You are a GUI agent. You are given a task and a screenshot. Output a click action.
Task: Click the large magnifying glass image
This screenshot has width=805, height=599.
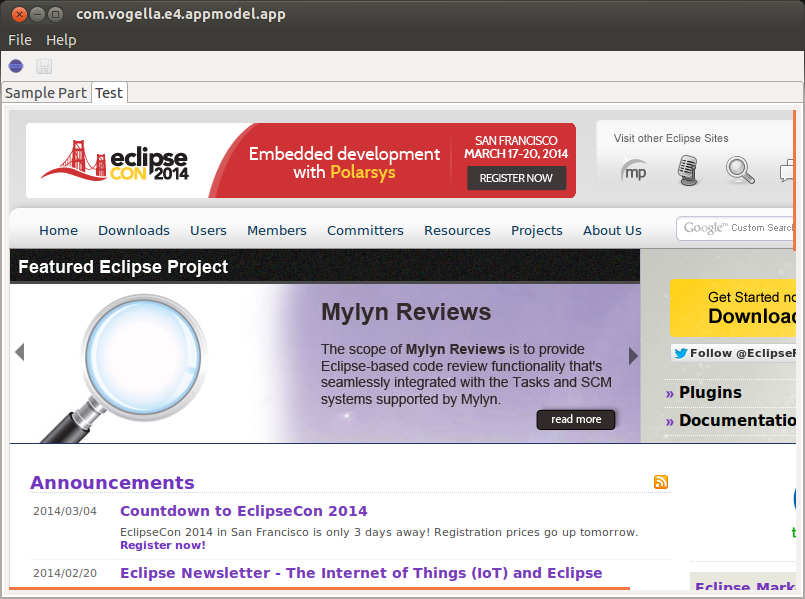click(123, 368)
